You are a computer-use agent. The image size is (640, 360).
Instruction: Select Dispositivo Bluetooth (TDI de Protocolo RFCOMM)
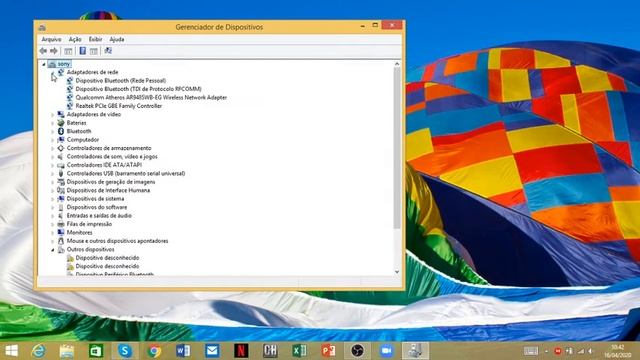tap(138, 89)
